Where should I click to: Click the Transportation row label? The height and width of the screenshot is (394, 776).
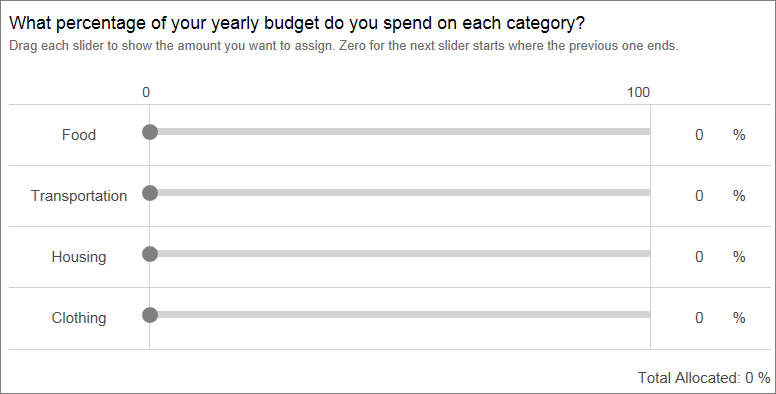79,196
